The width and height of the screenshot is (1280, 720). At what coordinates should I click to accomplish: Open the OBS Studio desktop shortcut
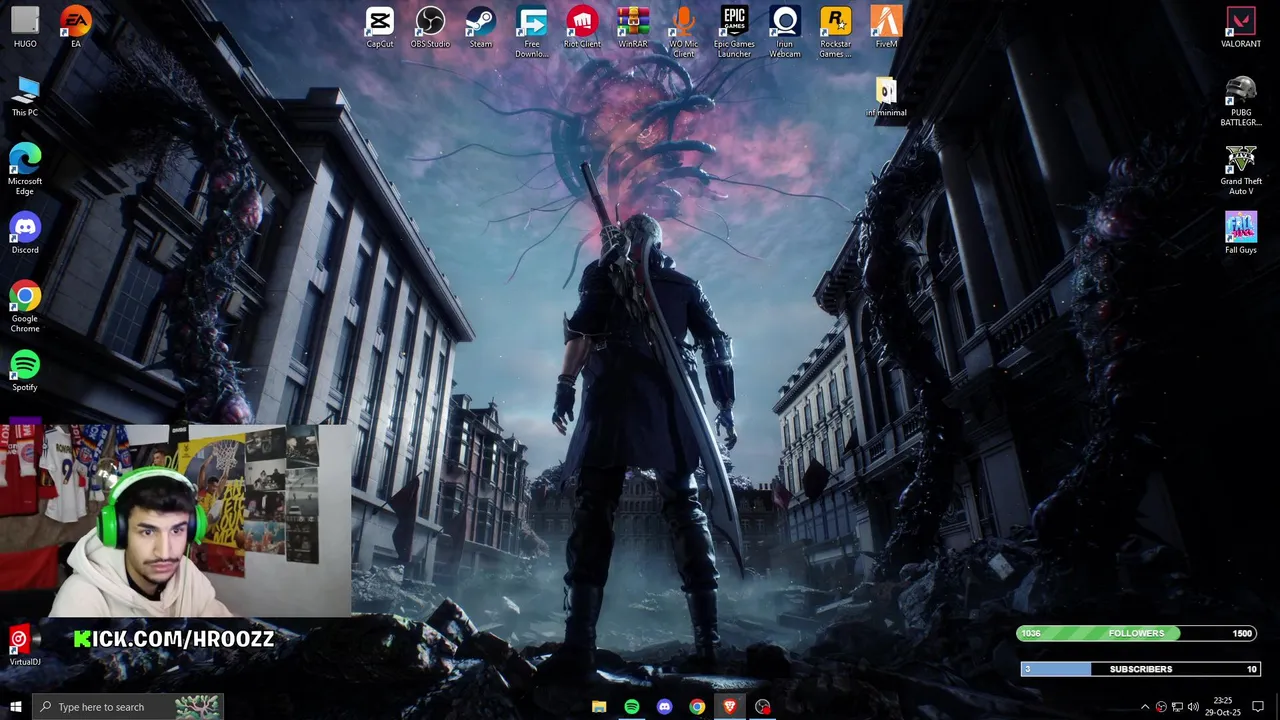tap(430, 27)
